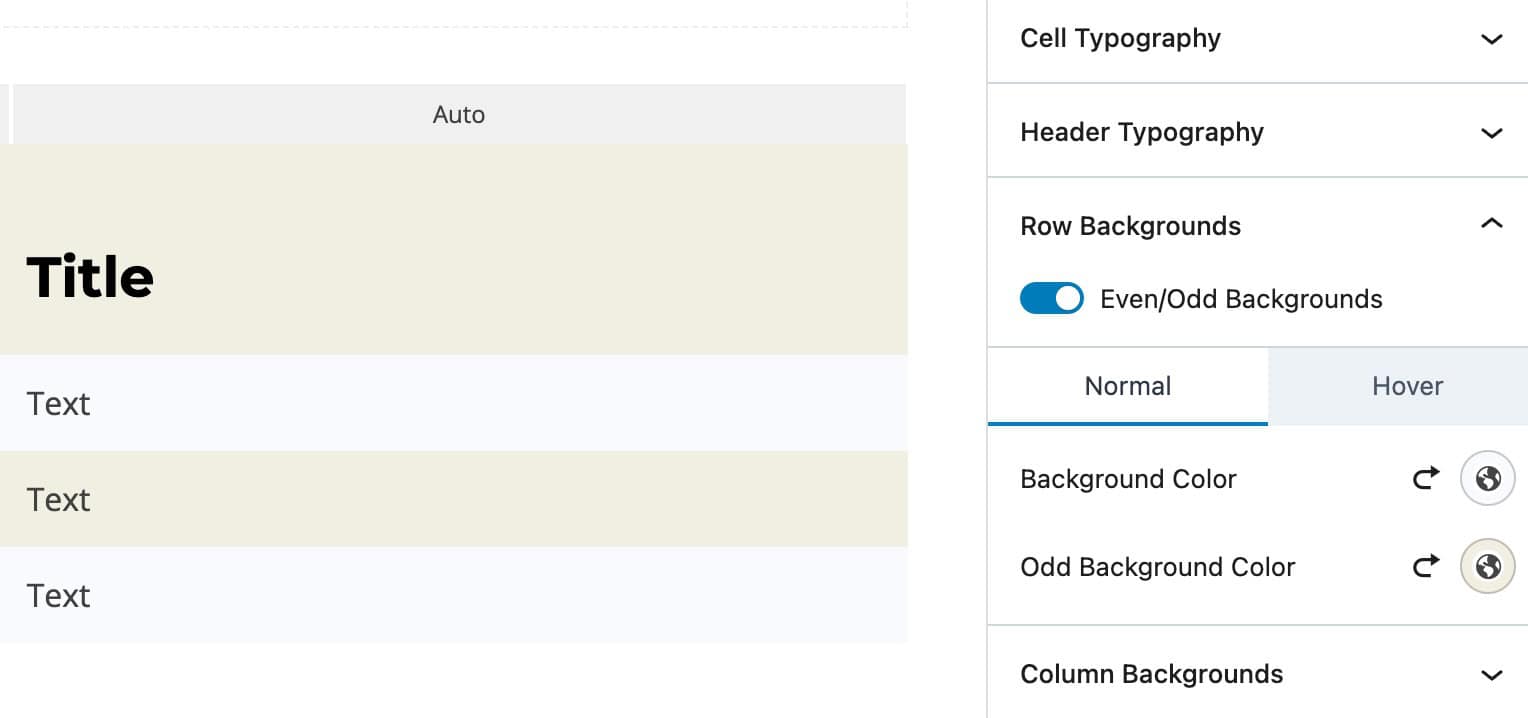Click the Auto column width header
Viewport: 1528px width, 718px height.
[458, 114]
